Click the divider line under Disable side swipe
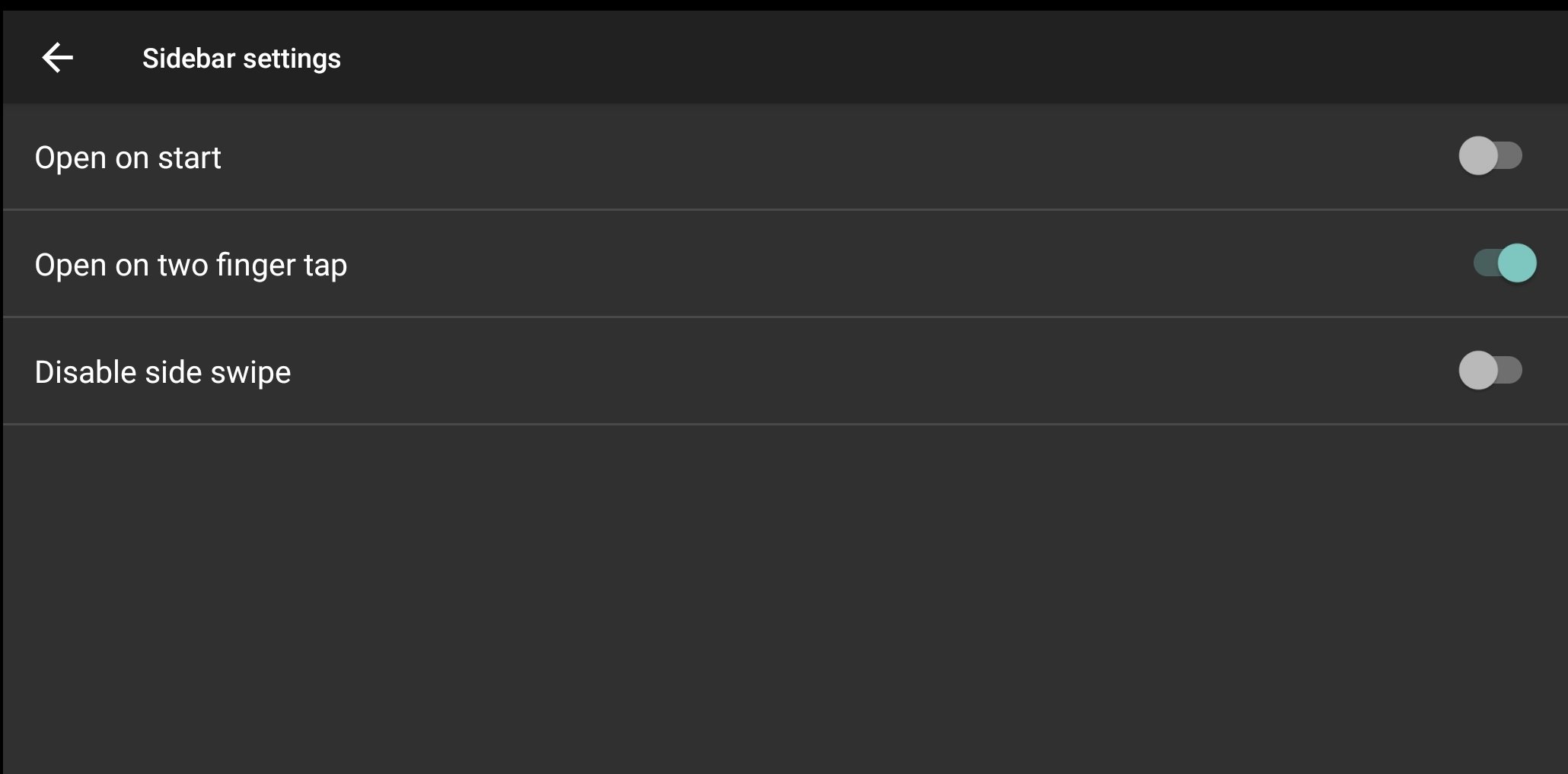Screen dimensions: 1568x774 (x=784, y=424)
